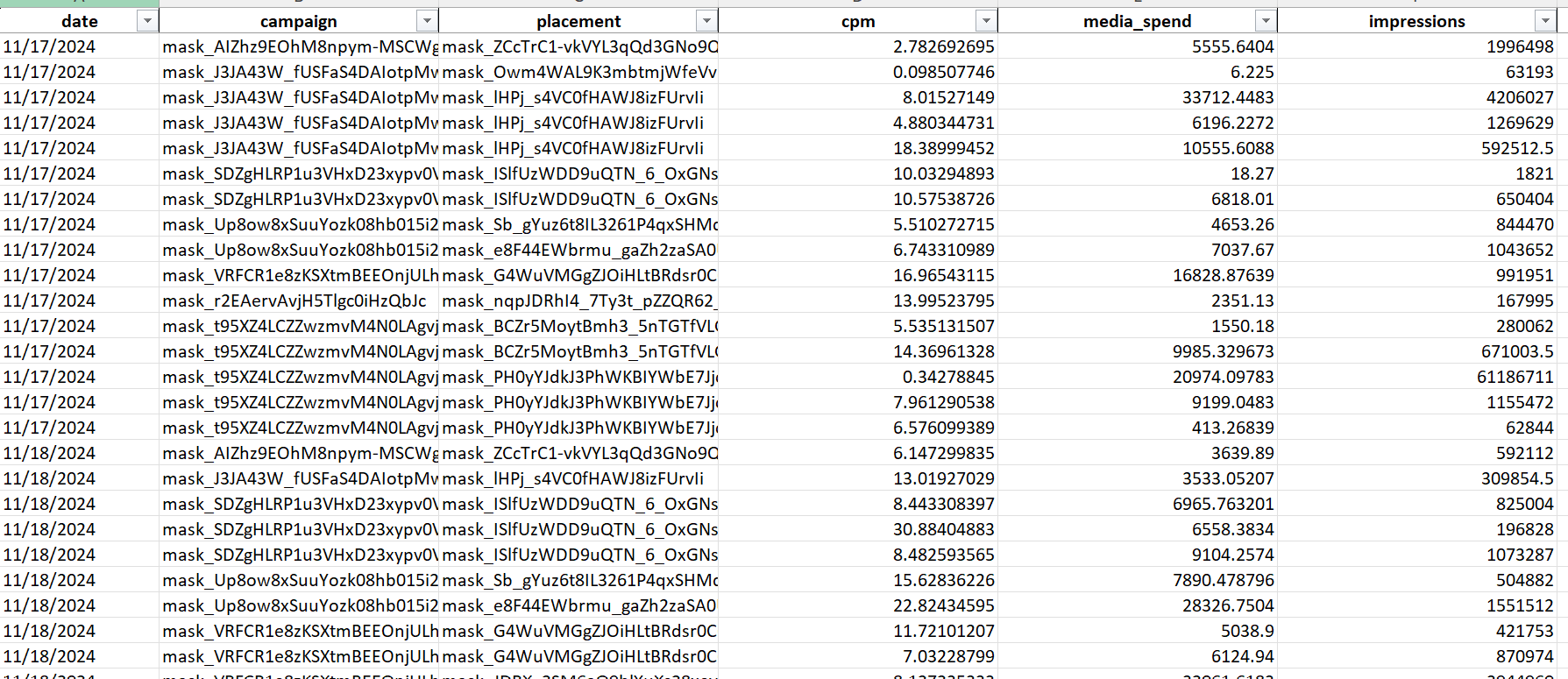Select media_spend cell 28326.7504
This screenshot has width=1568, height=679.
pyautogui.click(x=1138, y=605)
